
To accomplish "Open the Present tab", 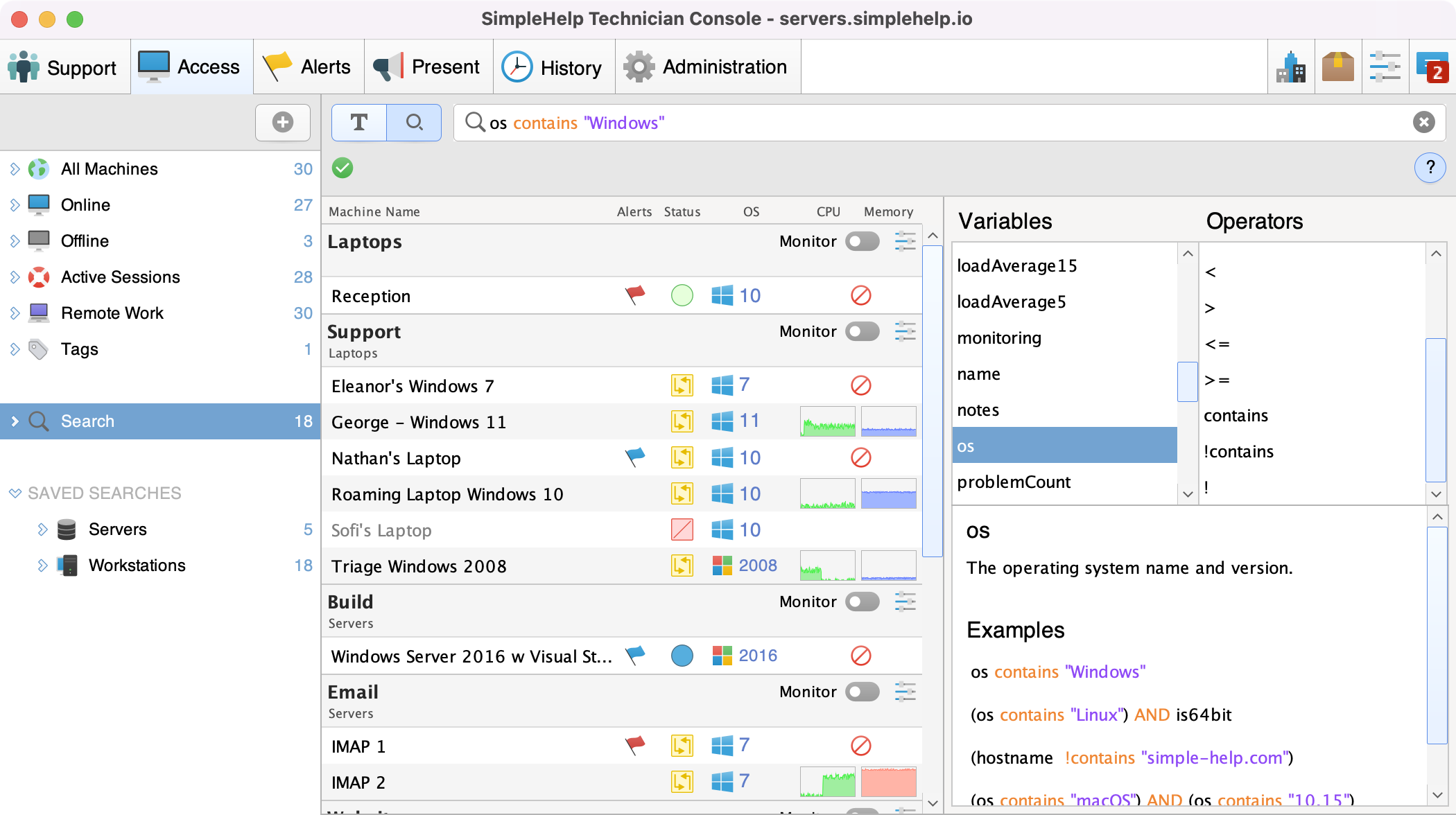I will pyautogui.click(x=428, y=67).
